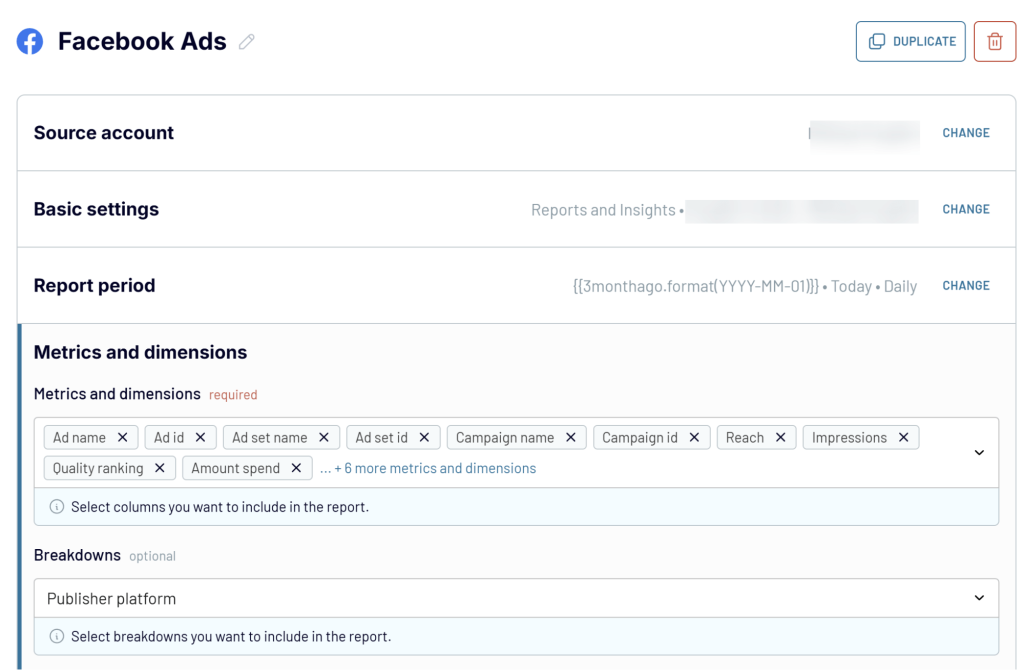Click the info icon beside 'Select columns' hint
1024x670 pixels.
click(x=57, y=506)
